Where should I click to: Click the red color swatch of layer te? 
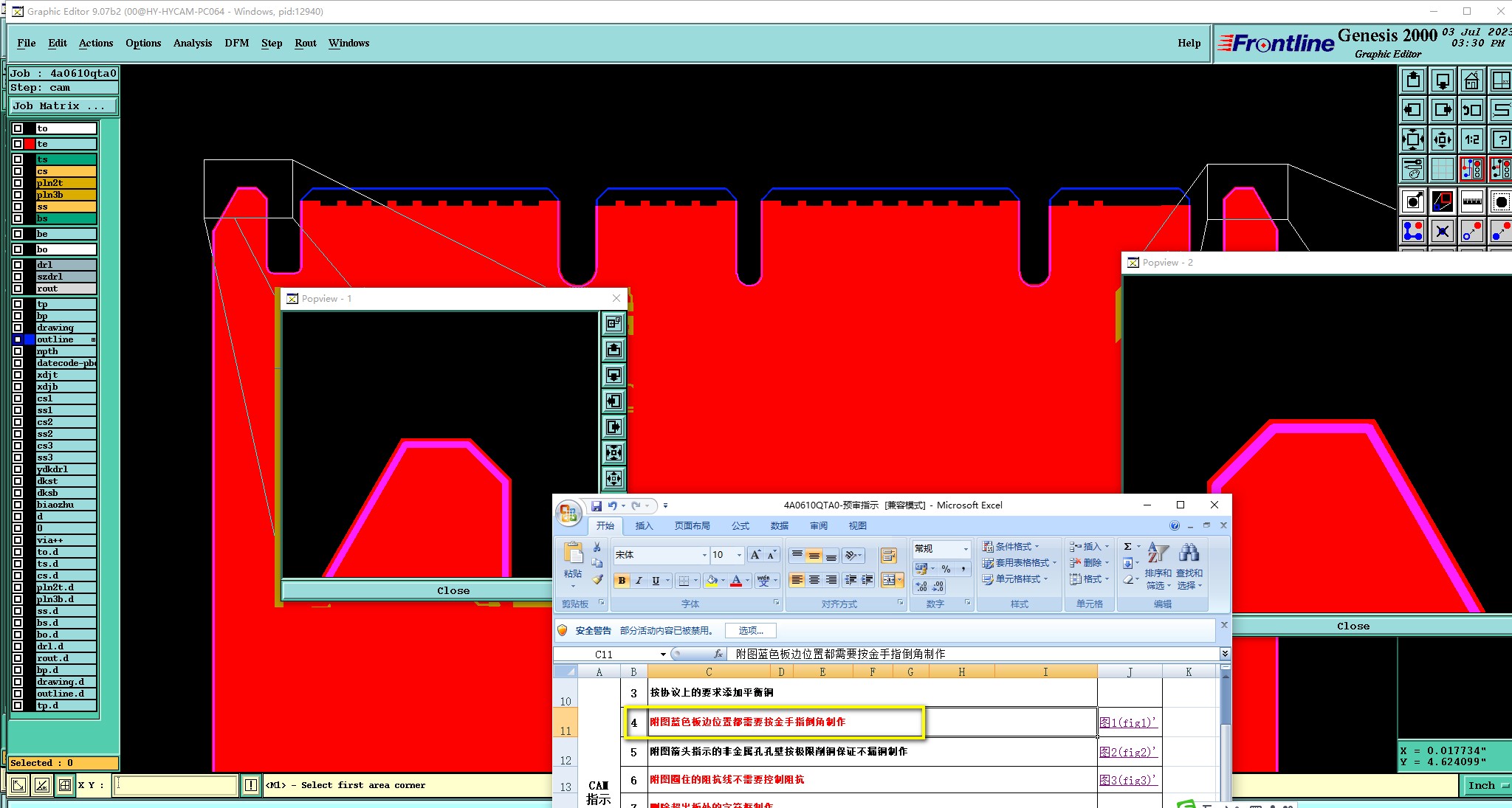(x=30, y=144)
